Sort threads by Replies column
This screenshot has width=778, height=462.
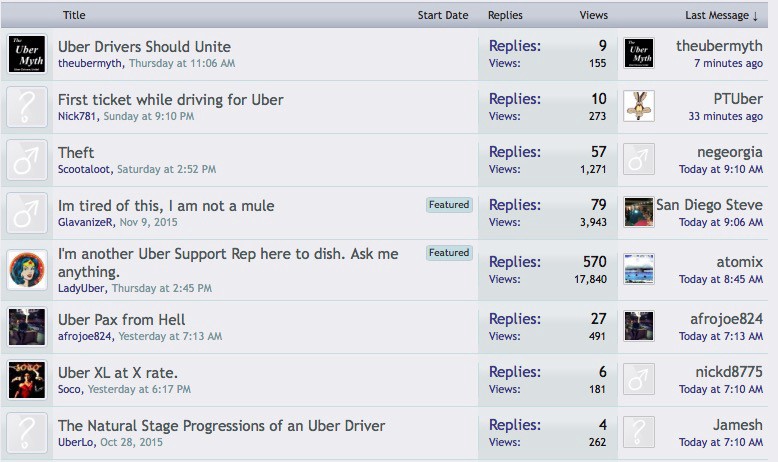505,15
